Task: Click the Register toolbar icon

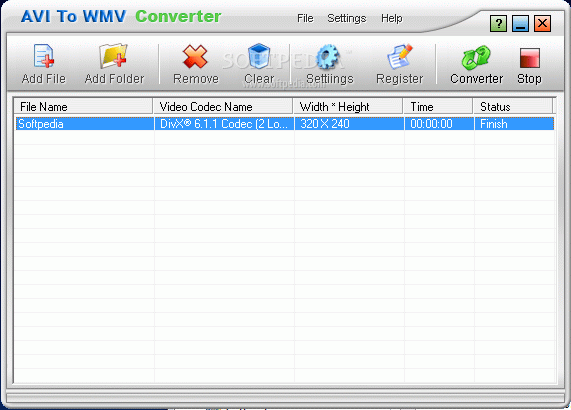Action: click(399, 57)
